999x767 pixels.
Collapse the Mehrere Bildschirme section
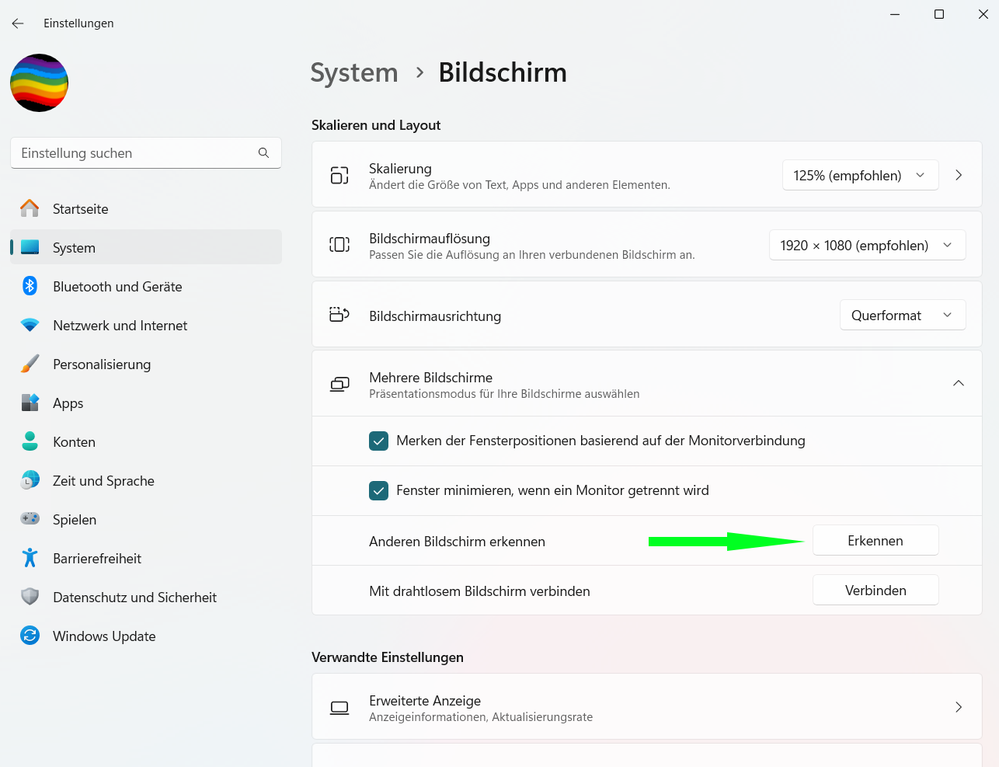(958, 383)
